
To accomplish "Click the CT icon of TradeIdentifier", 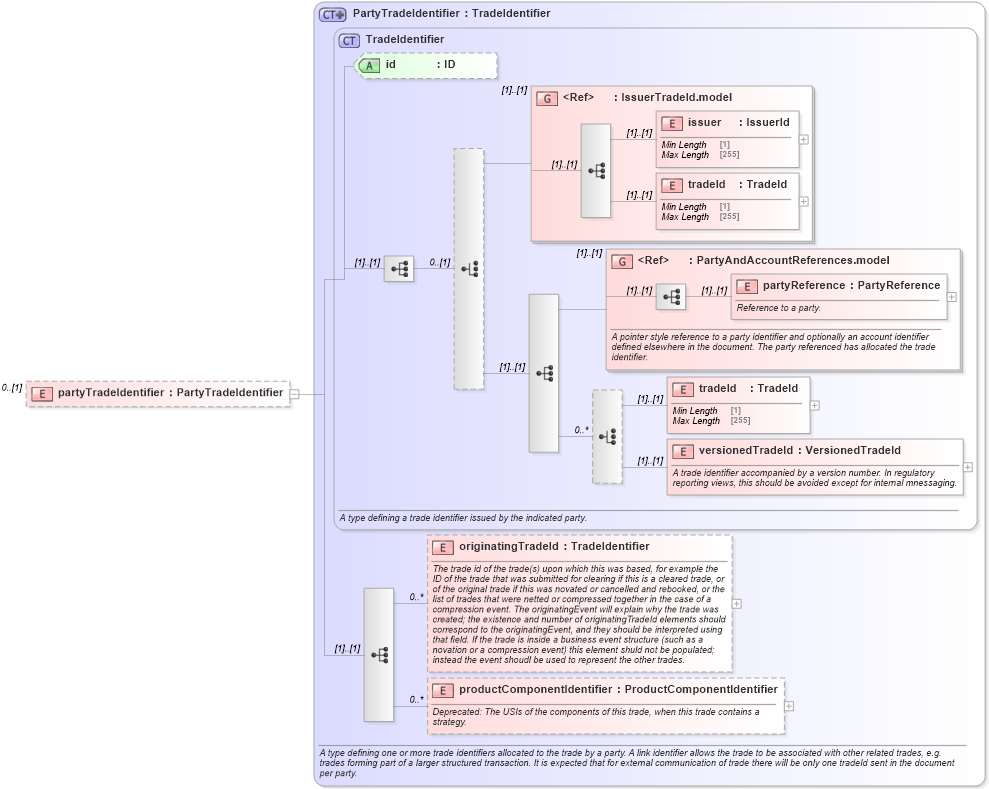I will pos(349,40).
